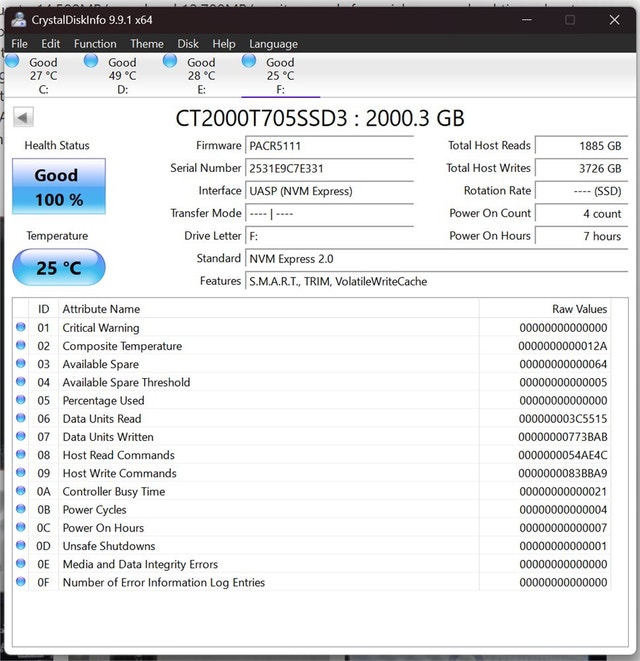Open the Function menu
The width and height of the screenshot is (640, 661).
(x=95, y=44)
